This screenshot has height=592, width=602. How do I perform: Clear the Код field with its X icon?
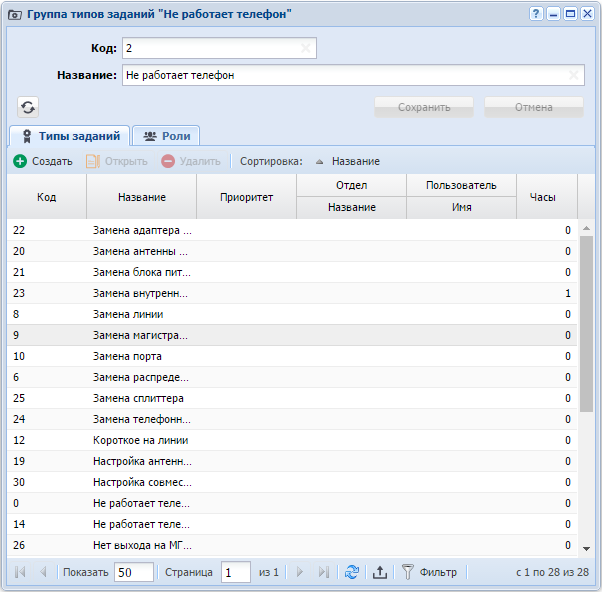(306, 48)
